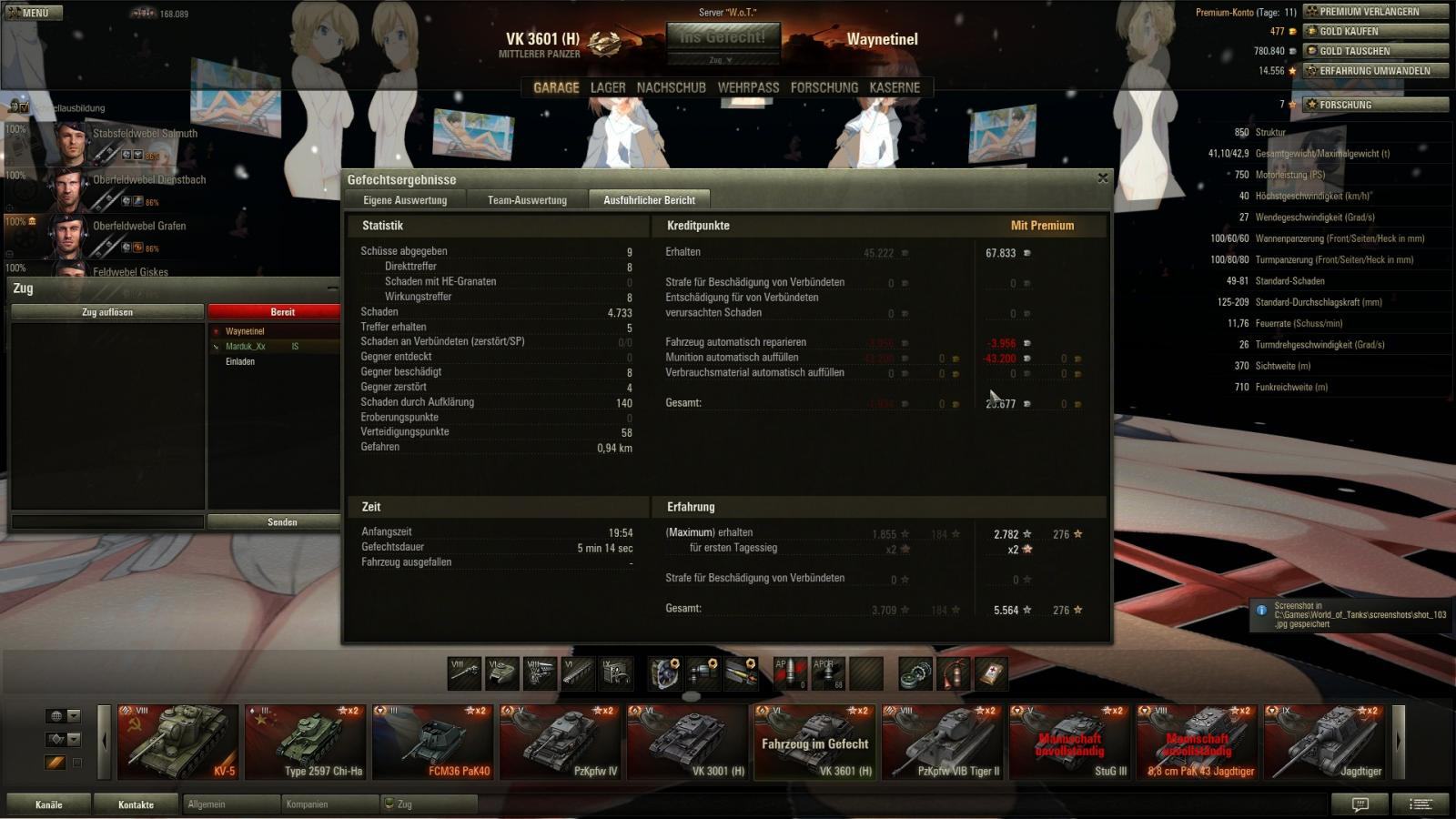The width and height of the screenshot is (1456, 819).
Task: Select the Type 2597 Chi-Ha tank
Action: (305, 743)
